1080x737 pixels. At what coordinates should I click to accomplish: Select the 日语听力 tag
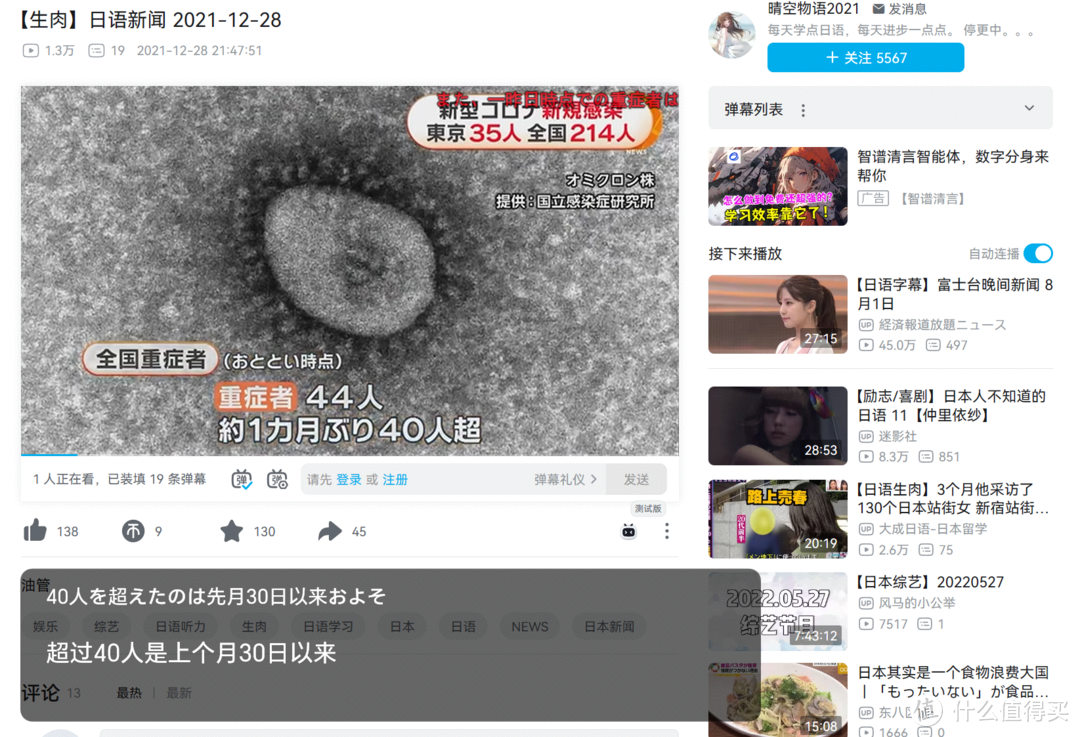click(180, 627)
